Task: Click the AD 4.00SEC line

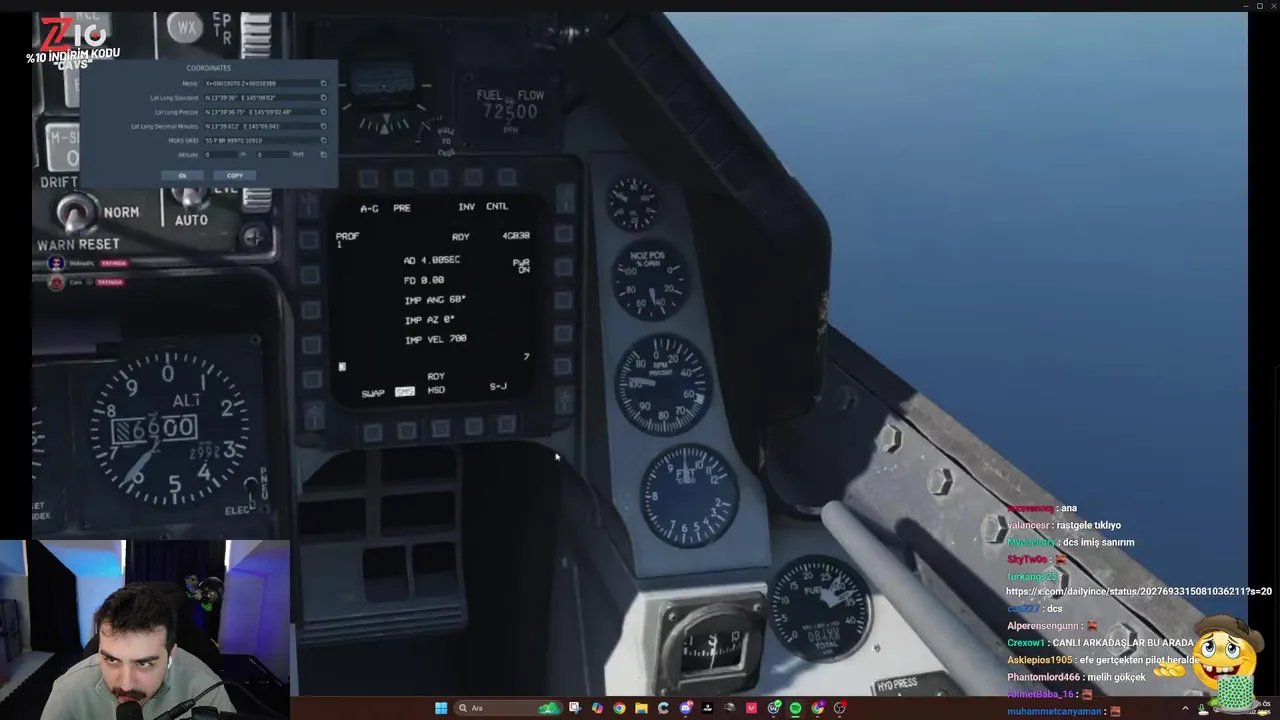Action: [x=432, y=260]
